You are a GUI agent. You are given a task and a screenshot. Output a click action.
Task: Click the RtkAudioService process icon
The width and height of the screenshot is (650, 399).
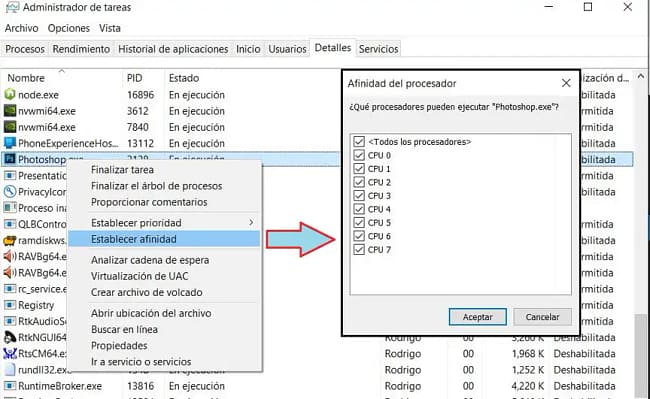10,321
